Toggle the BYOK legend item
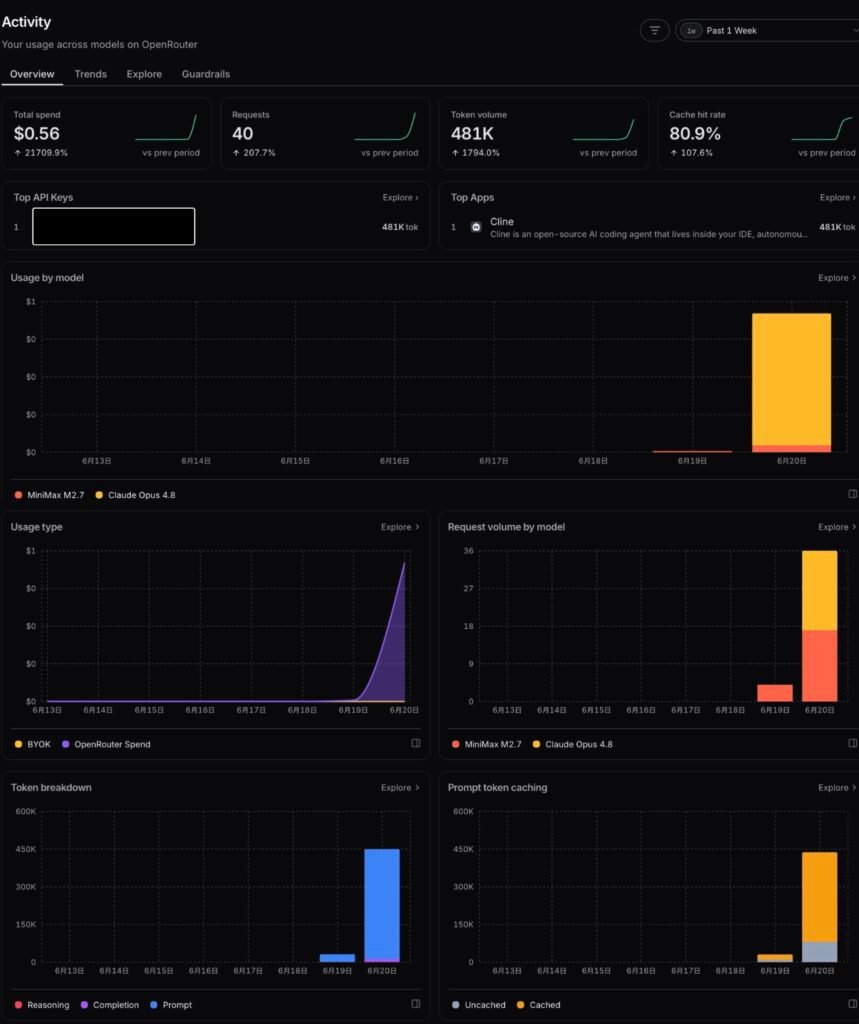Screen dimensions: 859x1024 (x=33, y=744)
